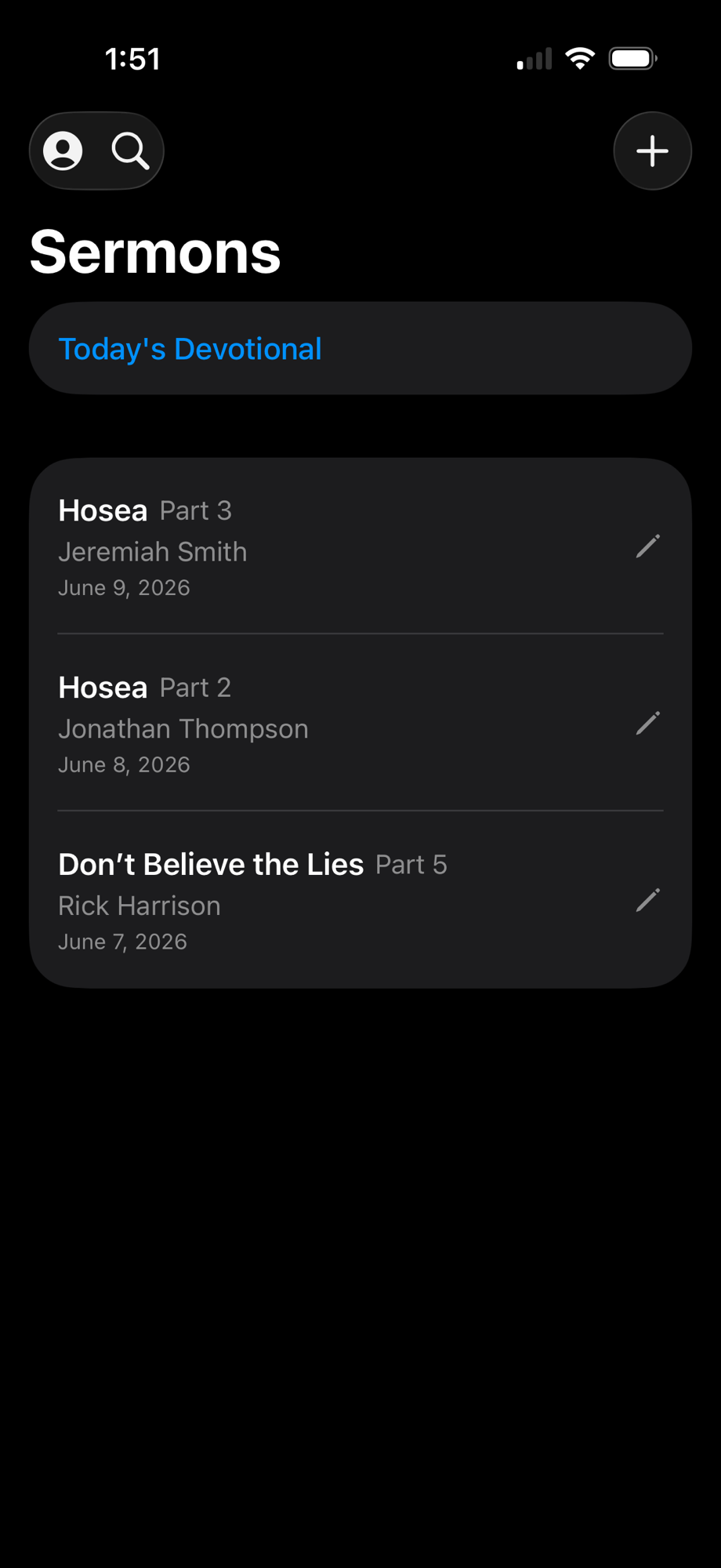Tap the battery status icon

coord(633,59)
